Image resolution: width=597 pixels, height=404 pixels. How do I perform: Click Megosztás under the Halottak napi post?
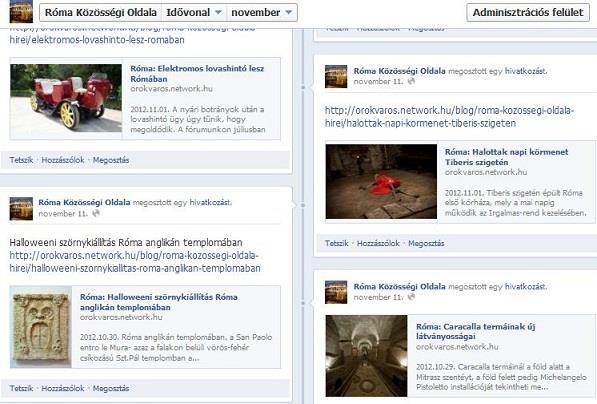(x=426, y=243)
